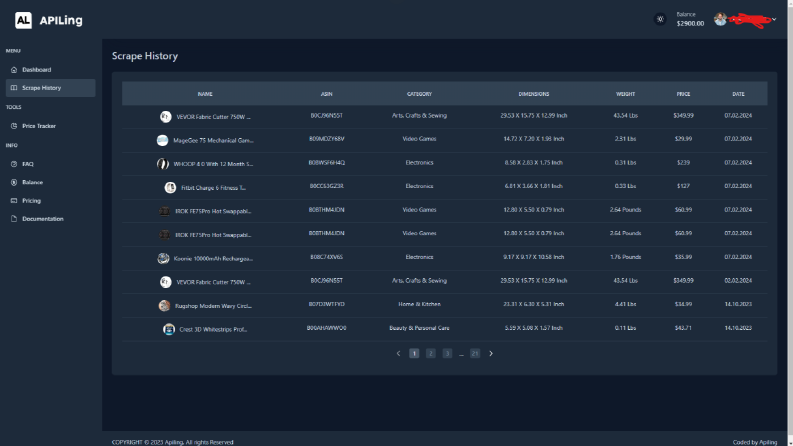Open the user account dropdown arrow
This screenshot has width=793, height=446.
click(774, 19)
